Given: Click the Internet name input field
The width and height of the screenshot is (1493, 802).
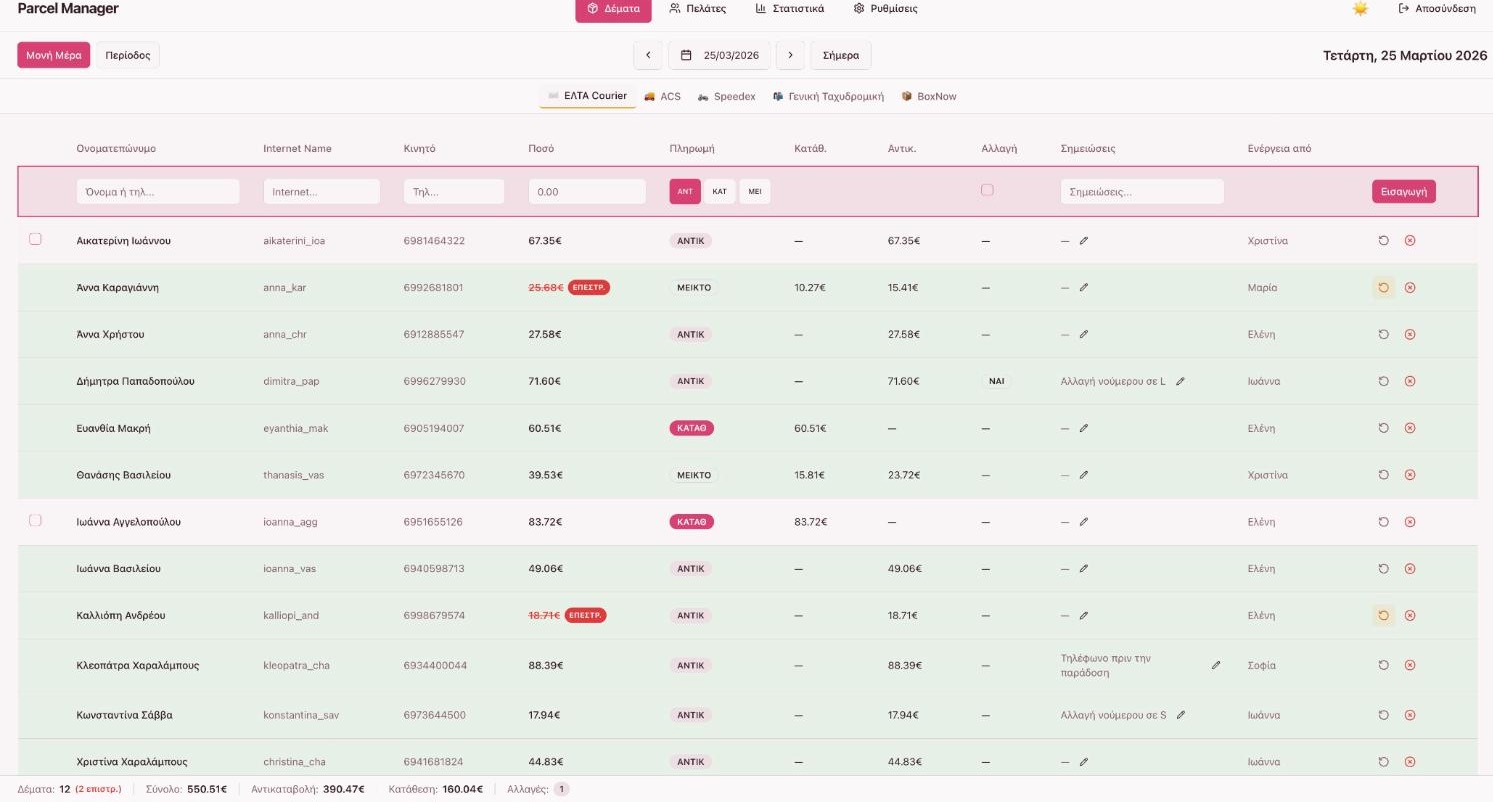Looking at the screenshot, I should [322, 191].
